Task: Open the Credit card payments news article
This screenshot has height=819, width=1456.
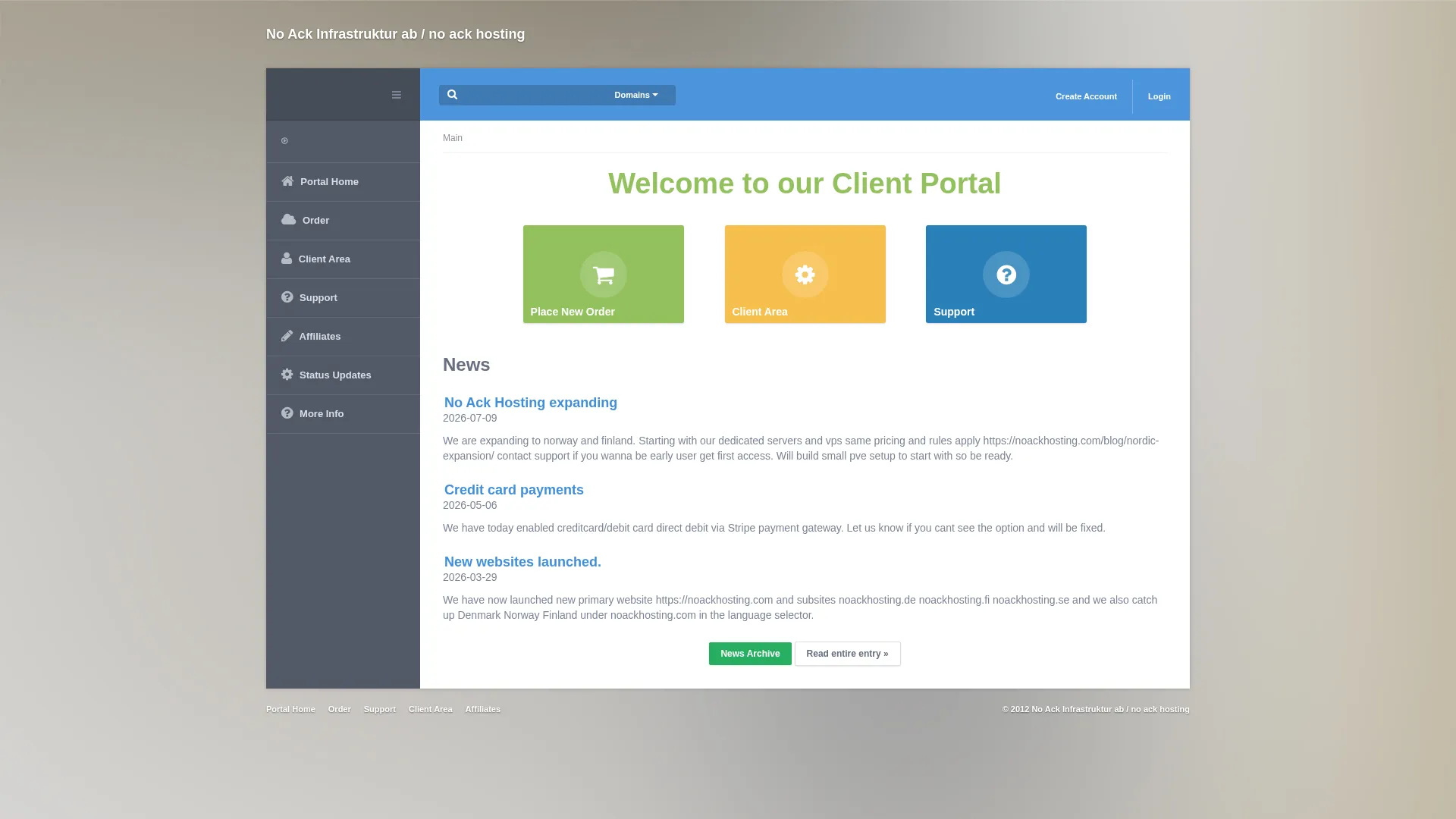Action: tap(514, 490)
